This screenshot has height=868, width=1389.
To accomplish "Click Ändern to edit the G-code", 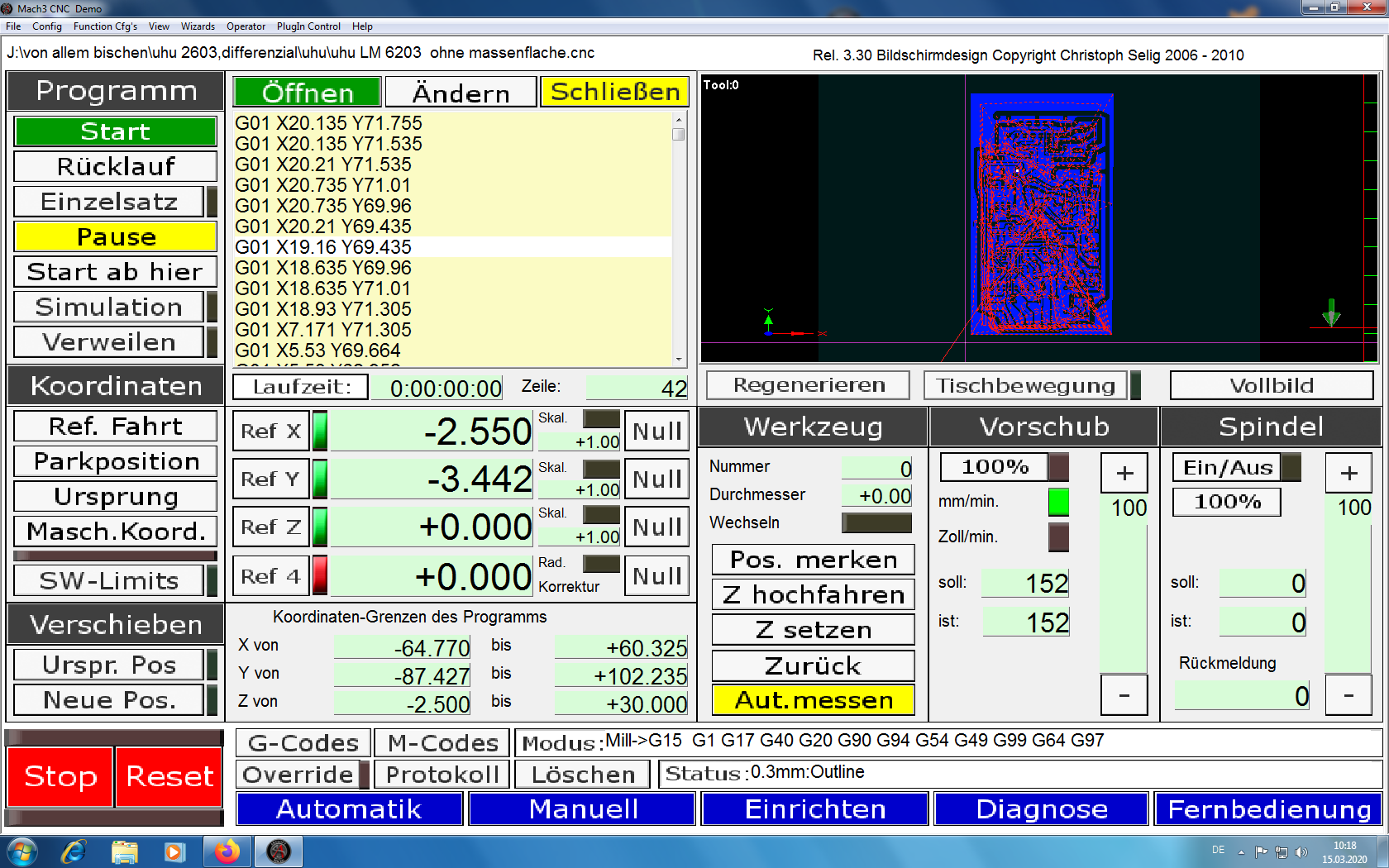I will [x=461, y=92].
